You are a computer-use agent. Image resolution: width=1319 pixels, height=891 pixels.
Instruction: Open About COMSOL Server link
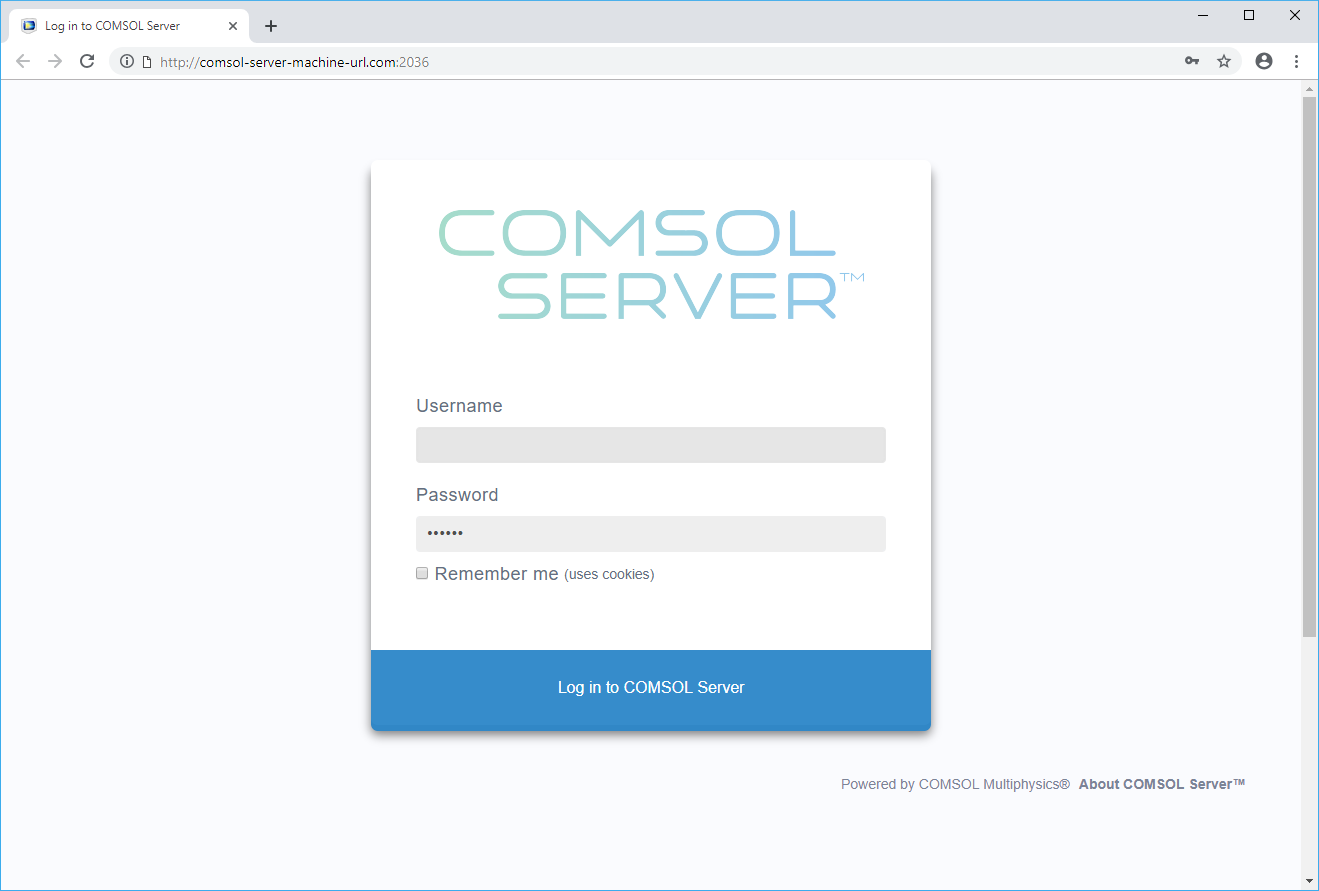(x=1161, y=784)
